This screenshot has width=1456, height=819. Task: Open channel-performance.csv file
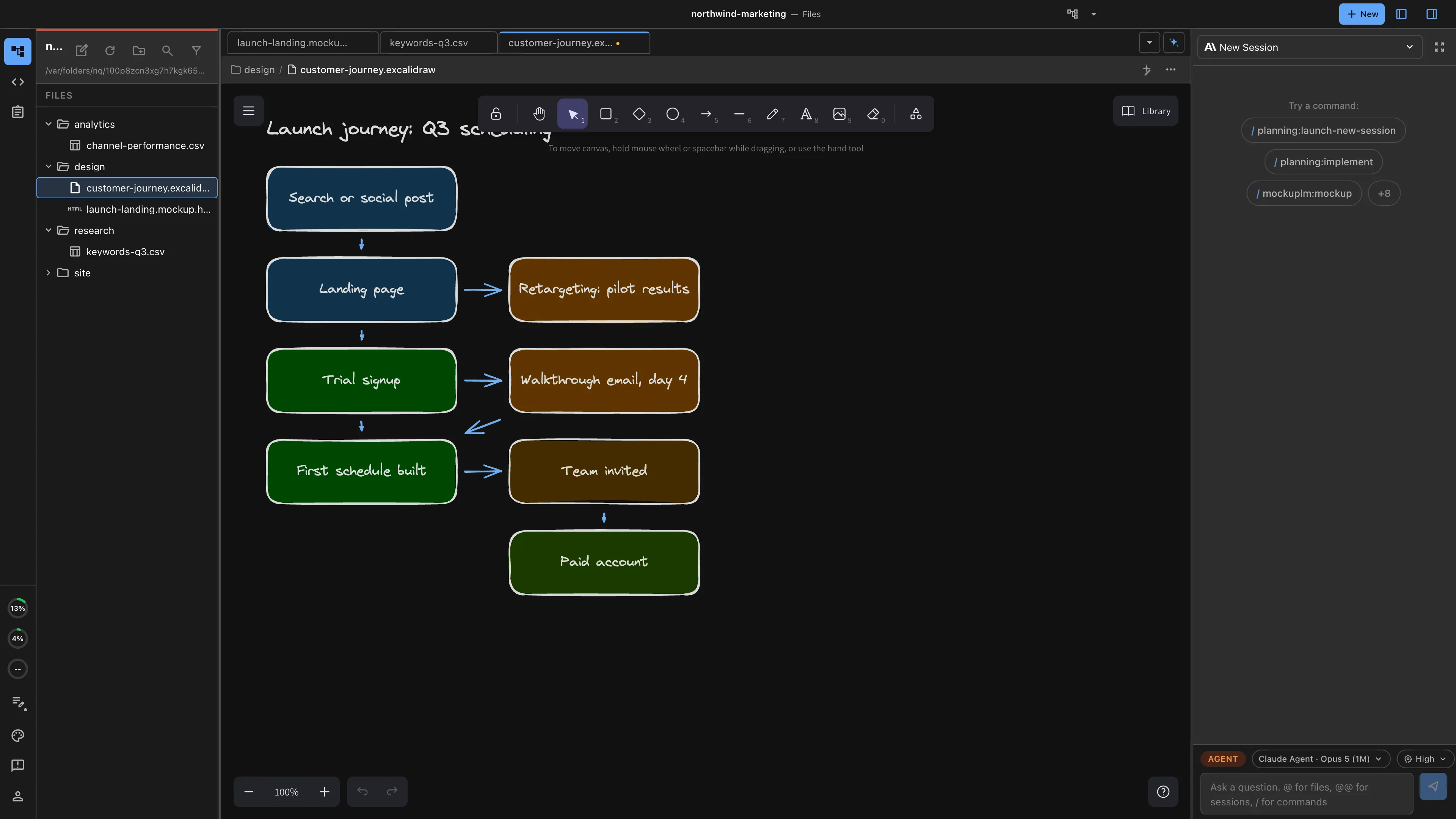[127, 145]
